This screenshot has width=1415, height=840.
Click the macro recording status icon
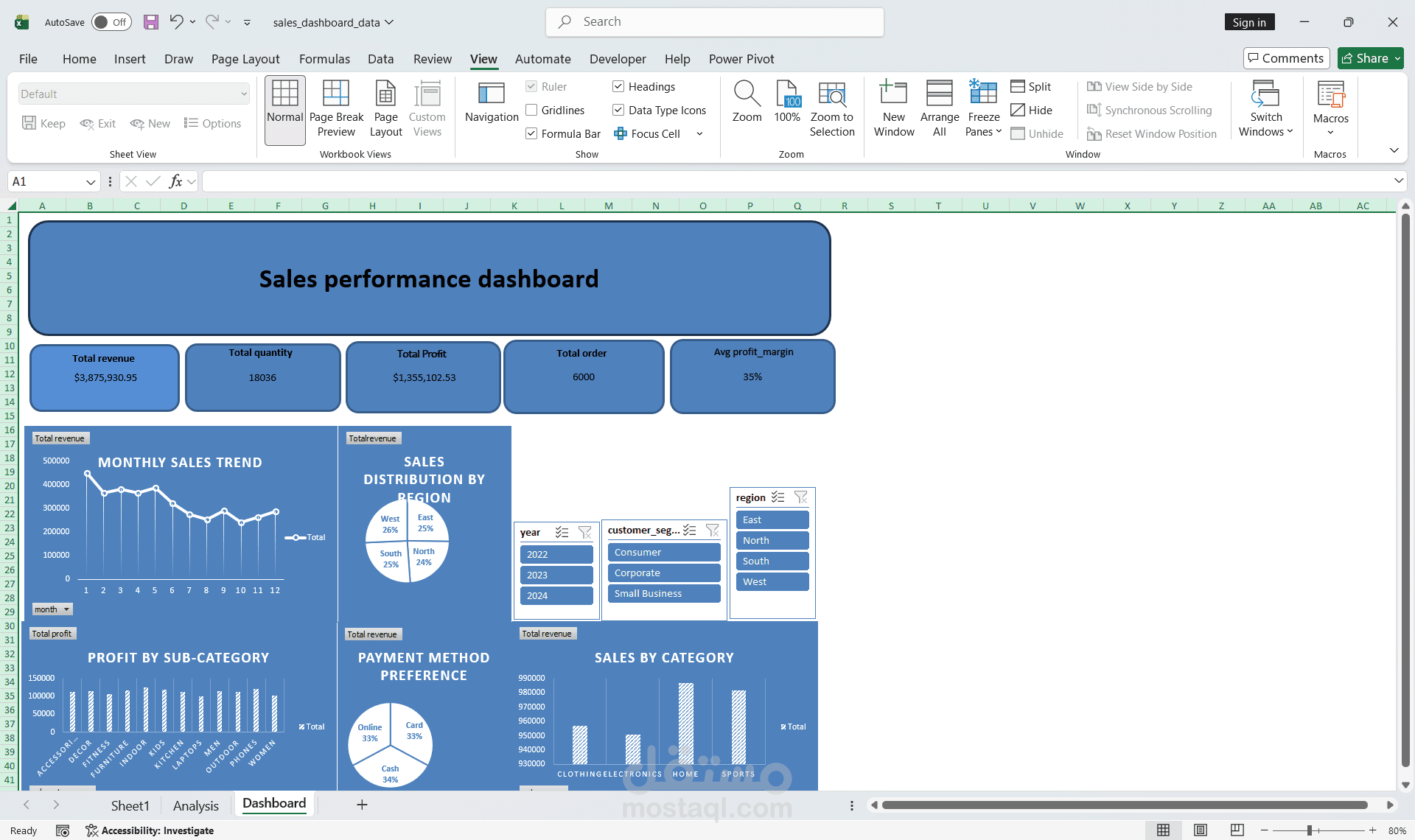pyautogui.click(x=63, y=830)
